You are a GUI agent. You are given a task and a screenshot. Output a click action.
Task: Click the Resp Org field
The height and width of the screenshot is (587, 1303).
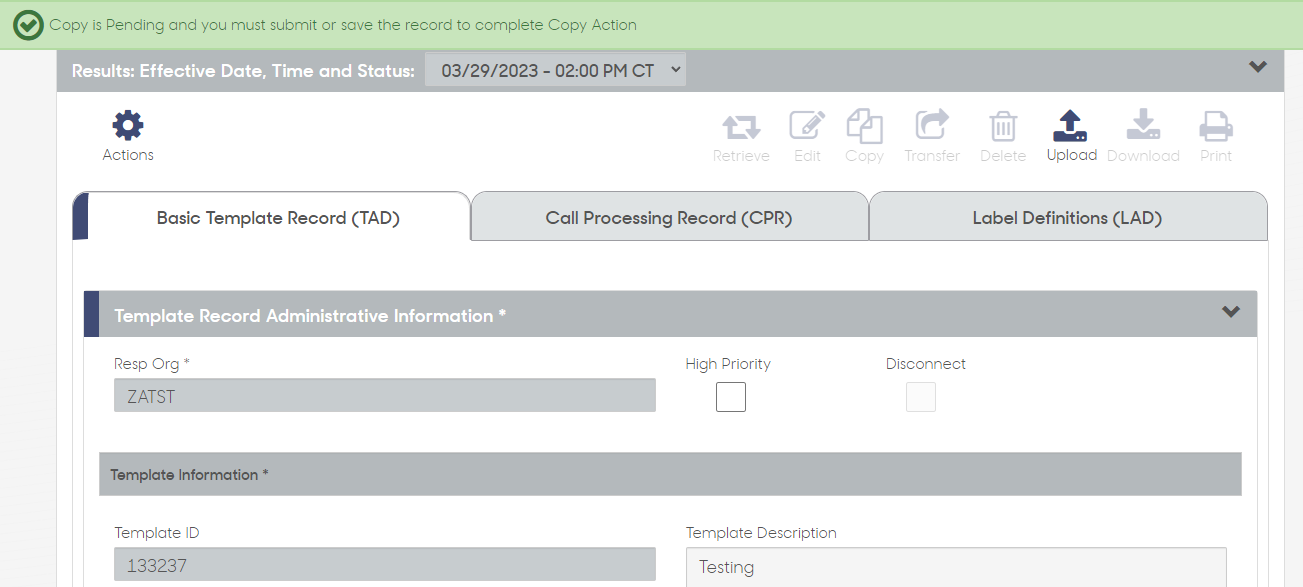pos(385,396)
